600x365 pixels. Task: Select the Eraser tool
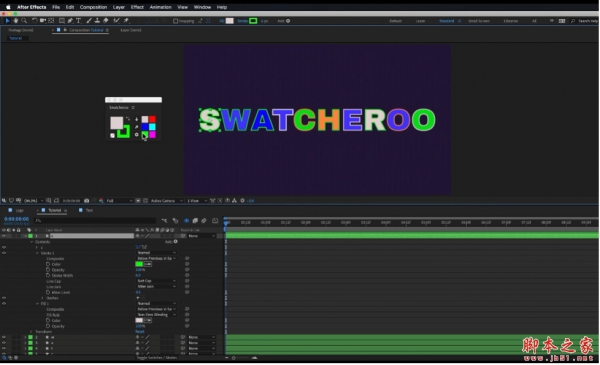[106, 21]
